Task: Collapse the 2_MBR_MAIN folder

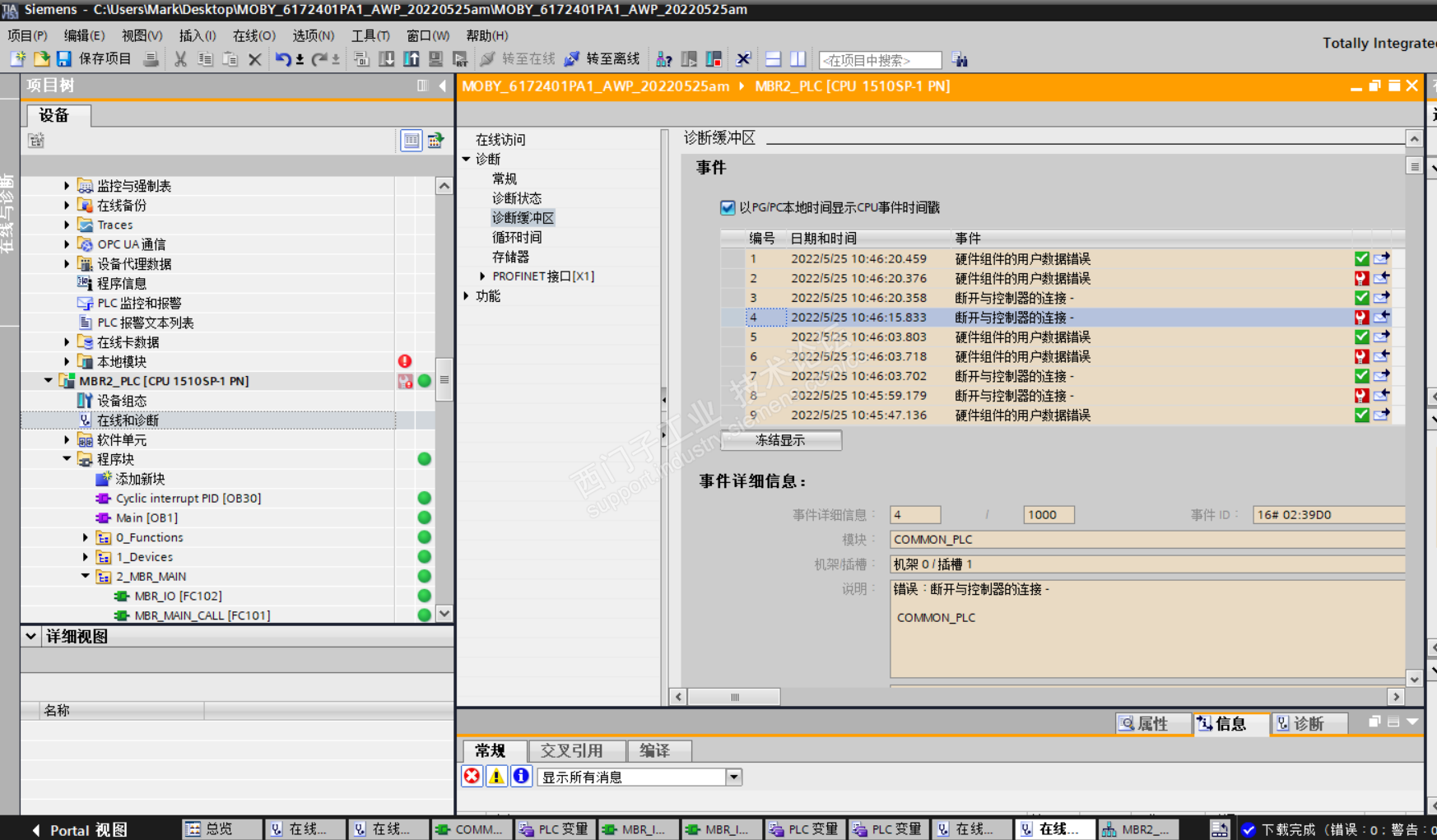Action: coord(86,576)
